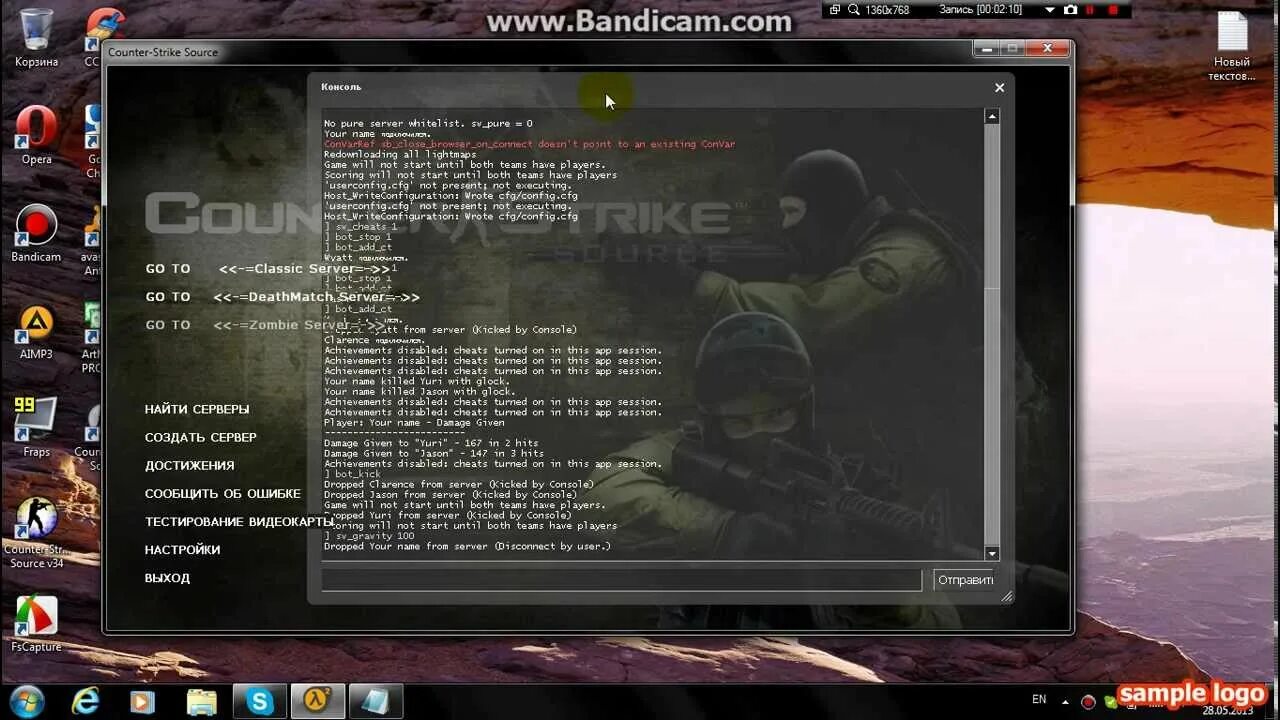
Task: Click the Bandicam camera screenshot icon
Action: point(1071,9)
